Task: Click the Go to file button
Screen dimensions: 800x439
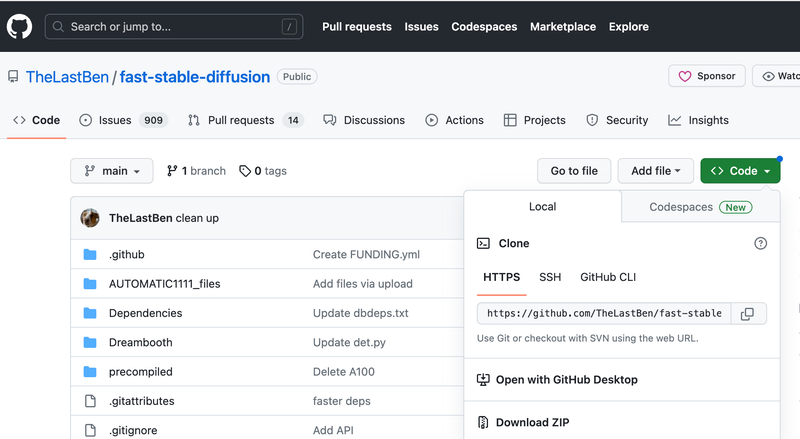Action: (x=574, y=171)
